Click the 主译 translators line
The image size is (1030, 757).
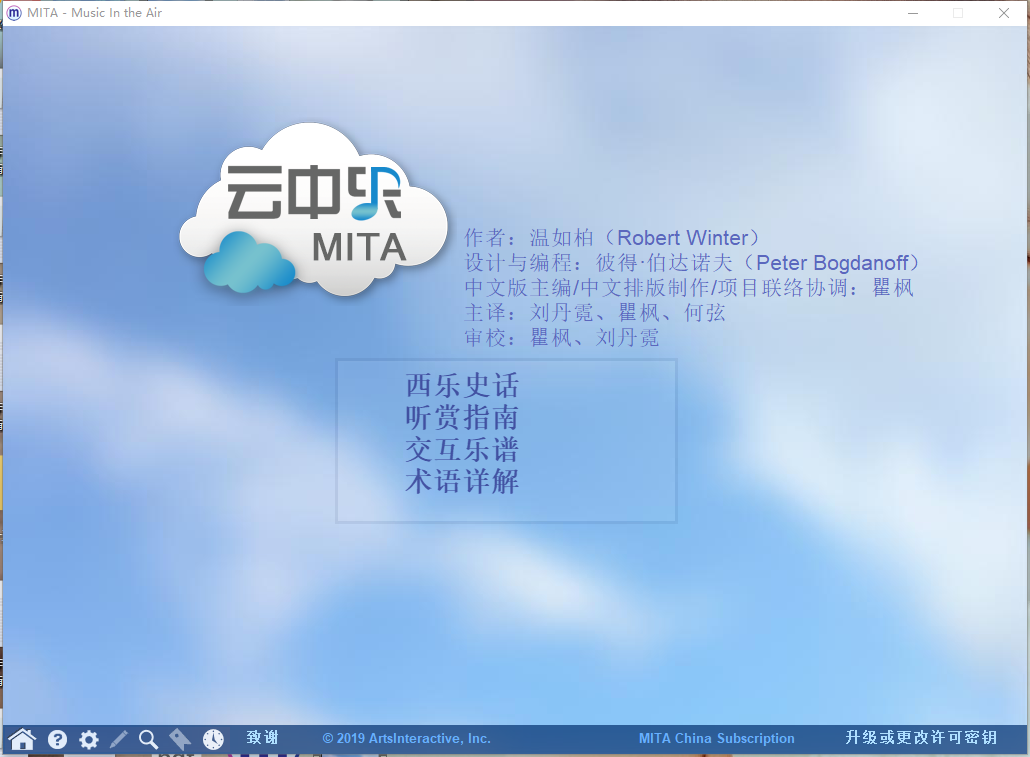[x=595, y=312]
